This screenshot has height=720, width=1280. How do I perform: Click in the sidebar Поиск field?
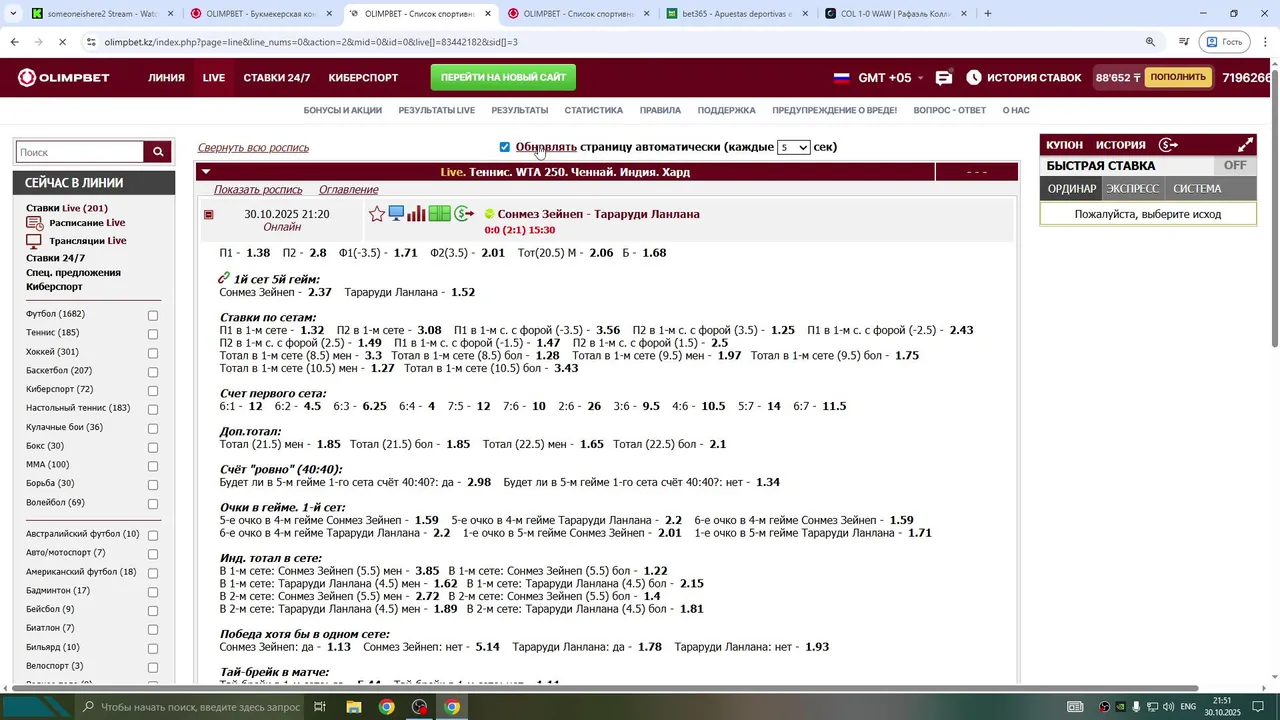(x=80, y=152)
